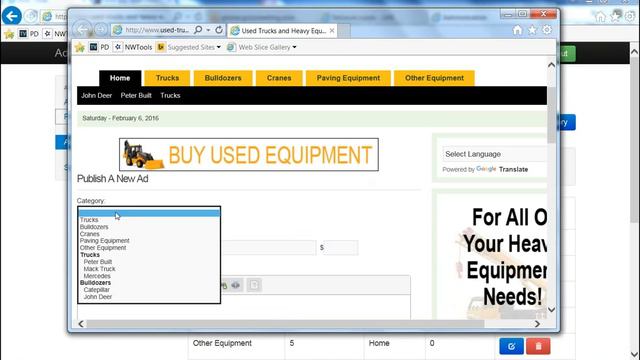The height and width of the screenshot is (360, 640).
Task: Open Home icon in background browser
Action: (x=600, y=17)
